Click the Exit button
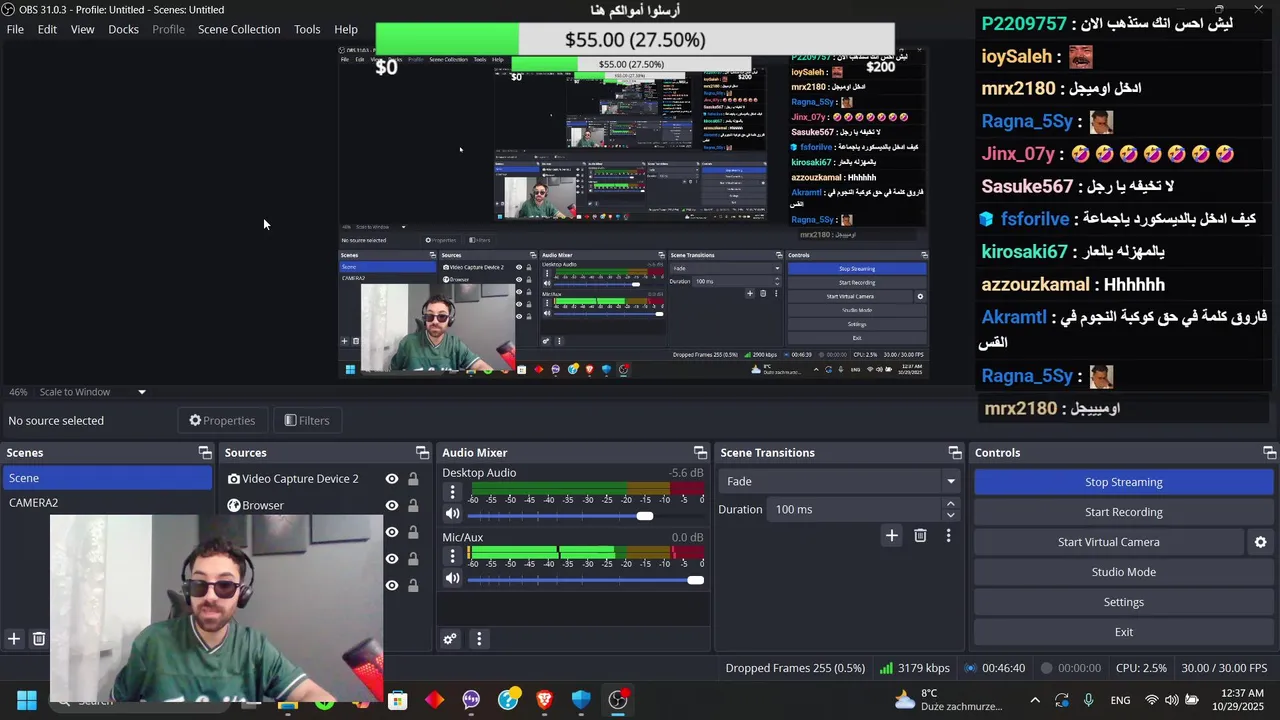Viewport: 1280px width, 720px height. coord(1123,632)
